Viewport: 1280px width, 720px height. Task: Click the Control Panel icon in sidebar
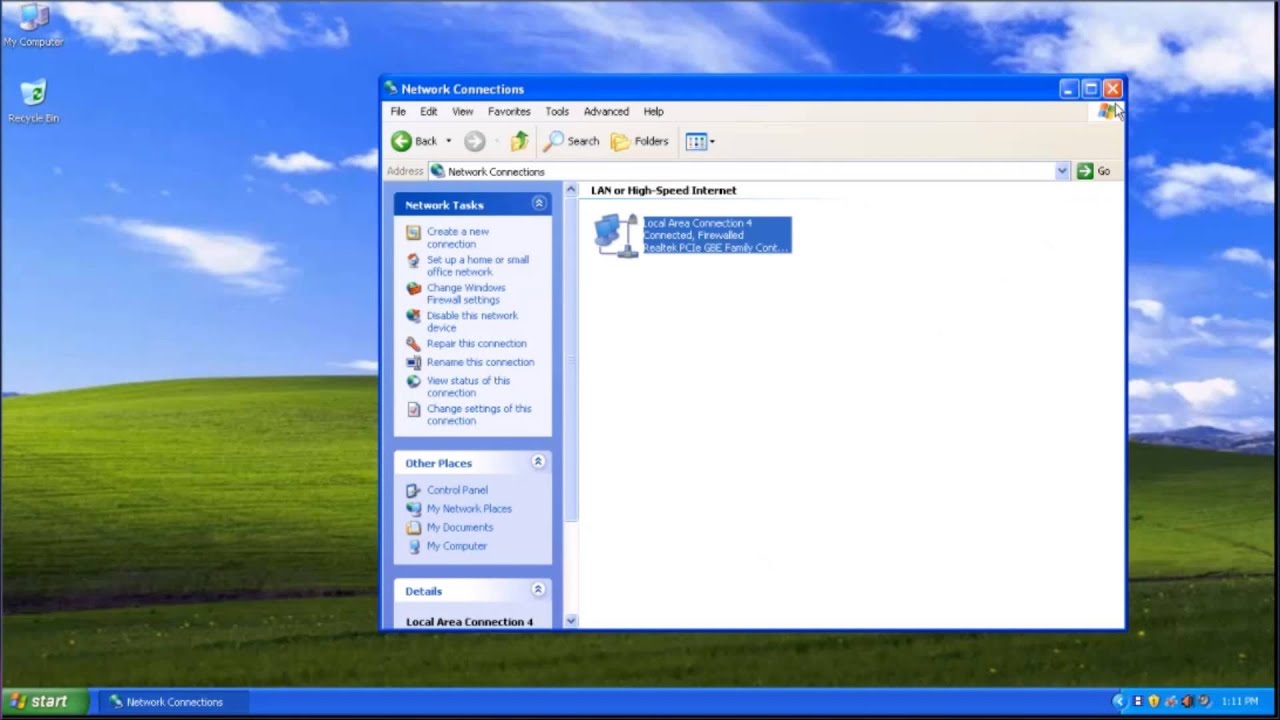(413, 490)
